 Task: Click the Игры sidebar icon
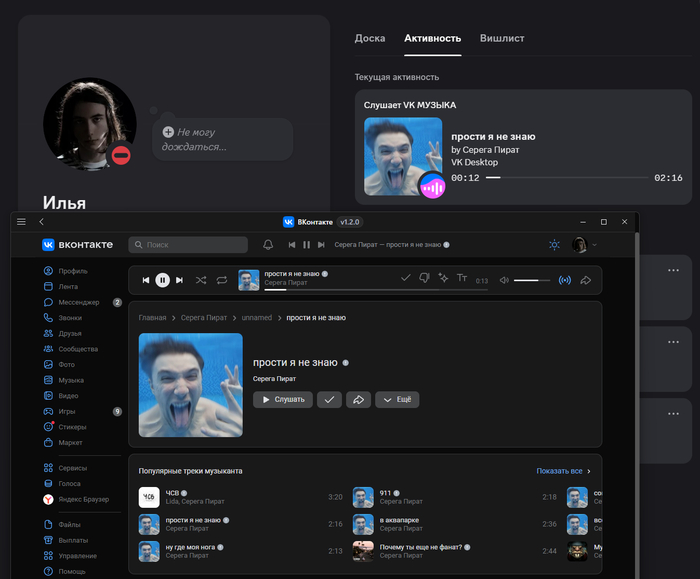48,411
